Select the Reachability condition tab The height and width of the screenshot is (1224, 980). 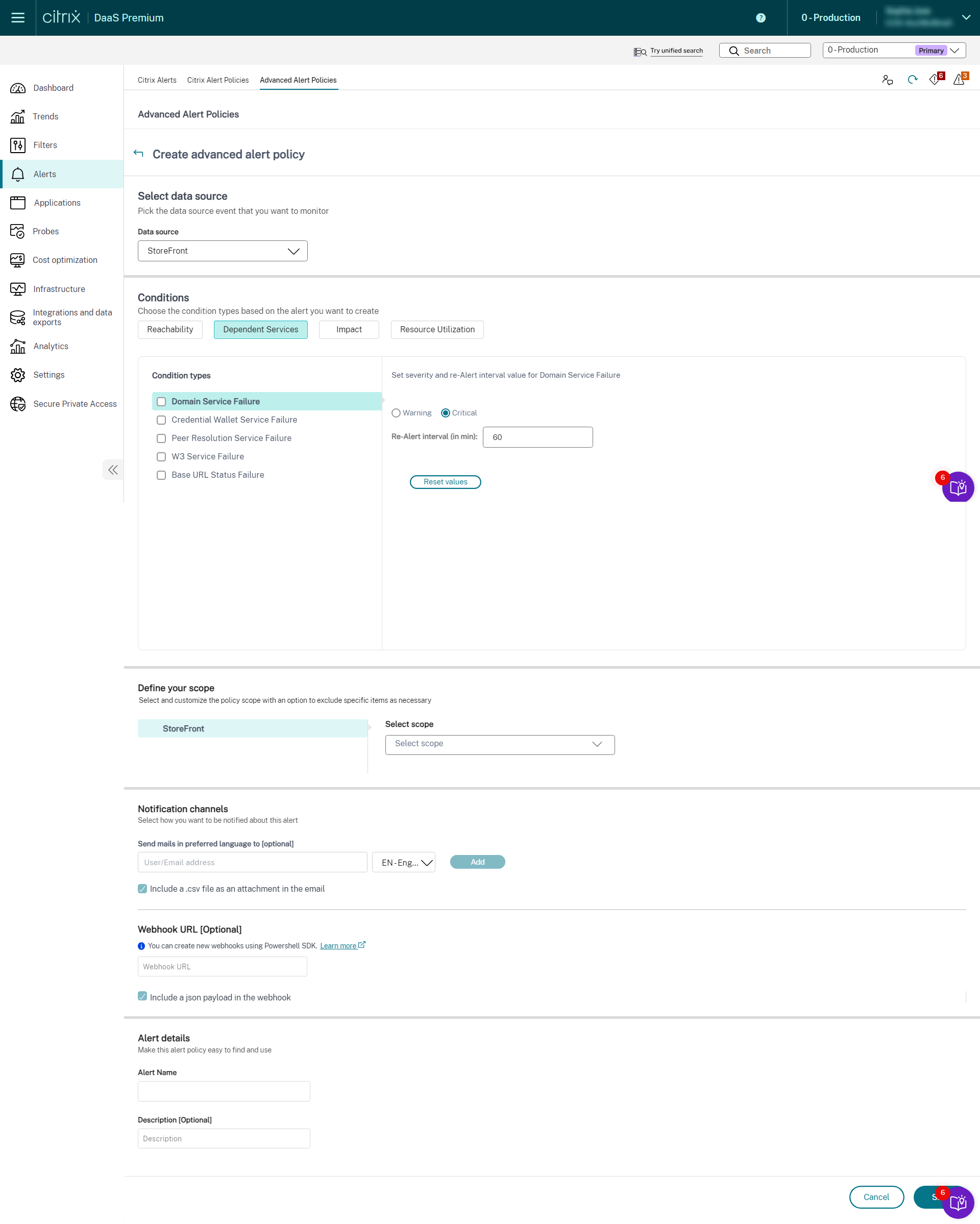click(170, 329)
